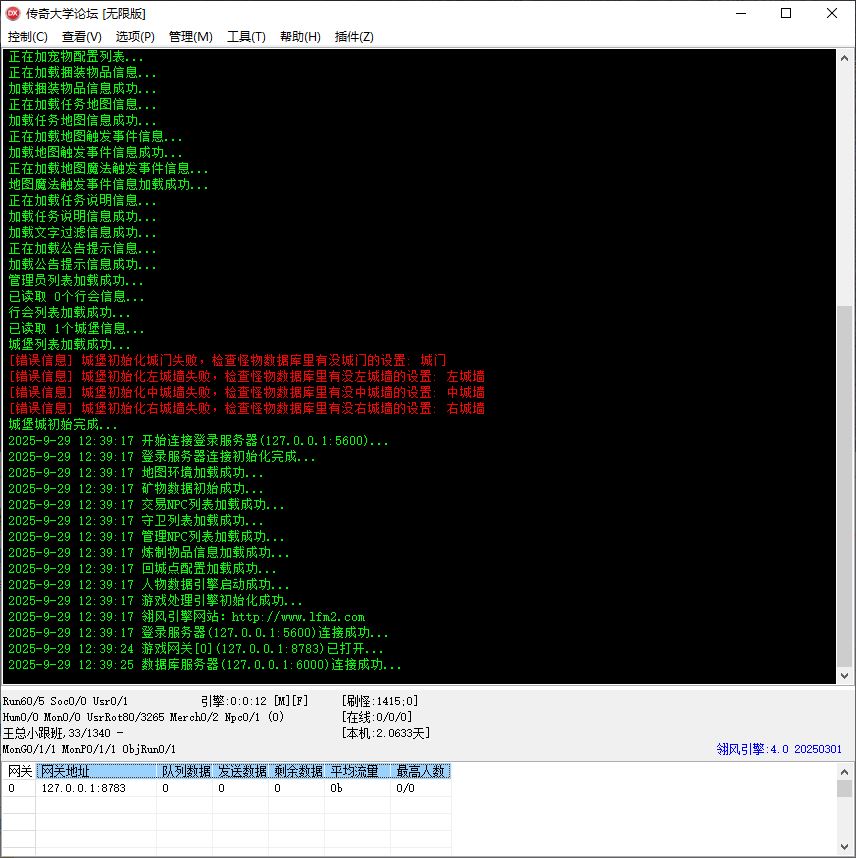Click the 翎风引擎:4.0 20250301 version label
Viewport: 856px width, 858px height.
click(779, 749)
